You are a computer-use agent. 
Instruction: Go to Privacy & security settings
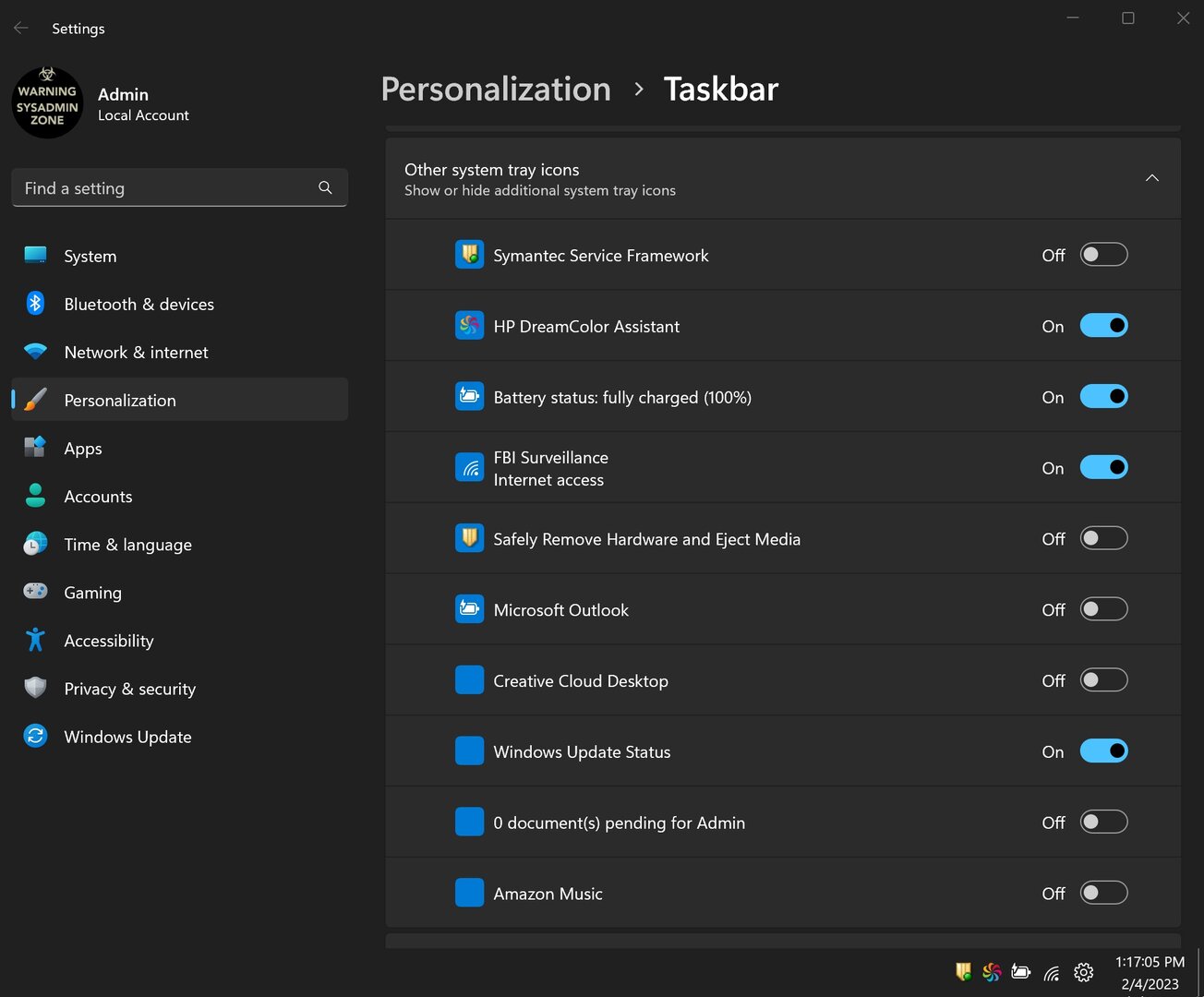180,688
